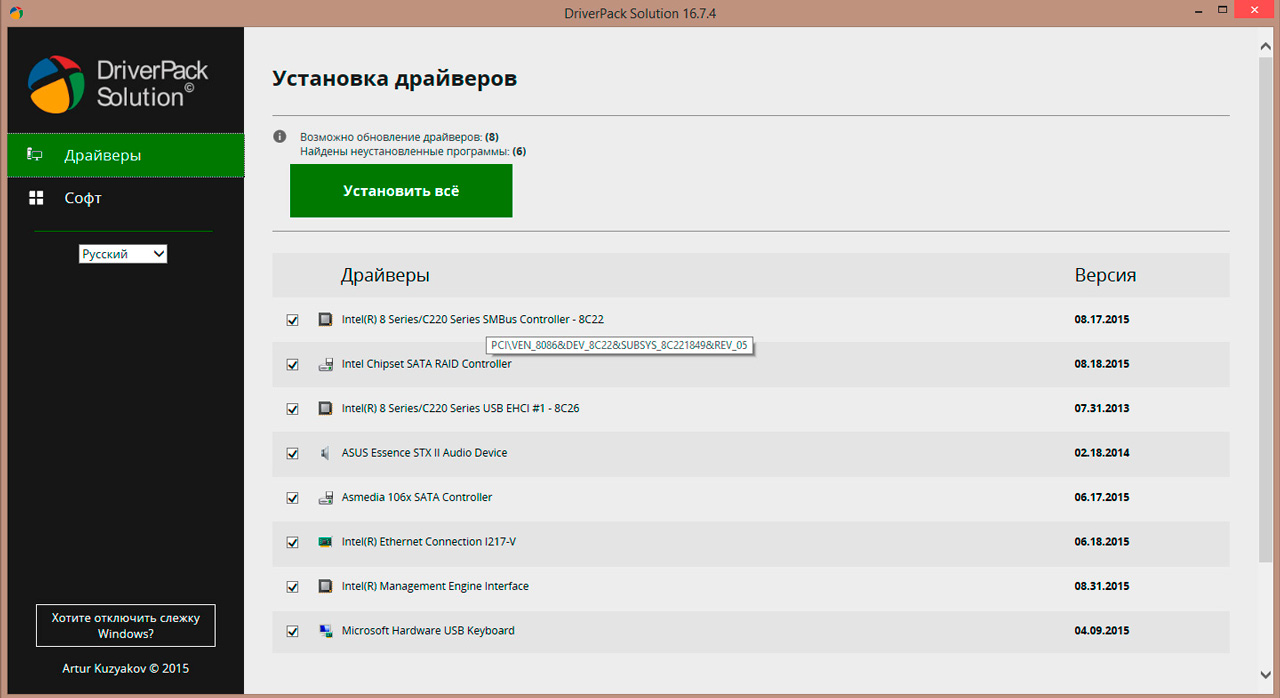Deselect the USB EHCI #1 8C26 driver checkbox
The width and height of the screenshot is (1280, 698).
[x=292, y=409]
